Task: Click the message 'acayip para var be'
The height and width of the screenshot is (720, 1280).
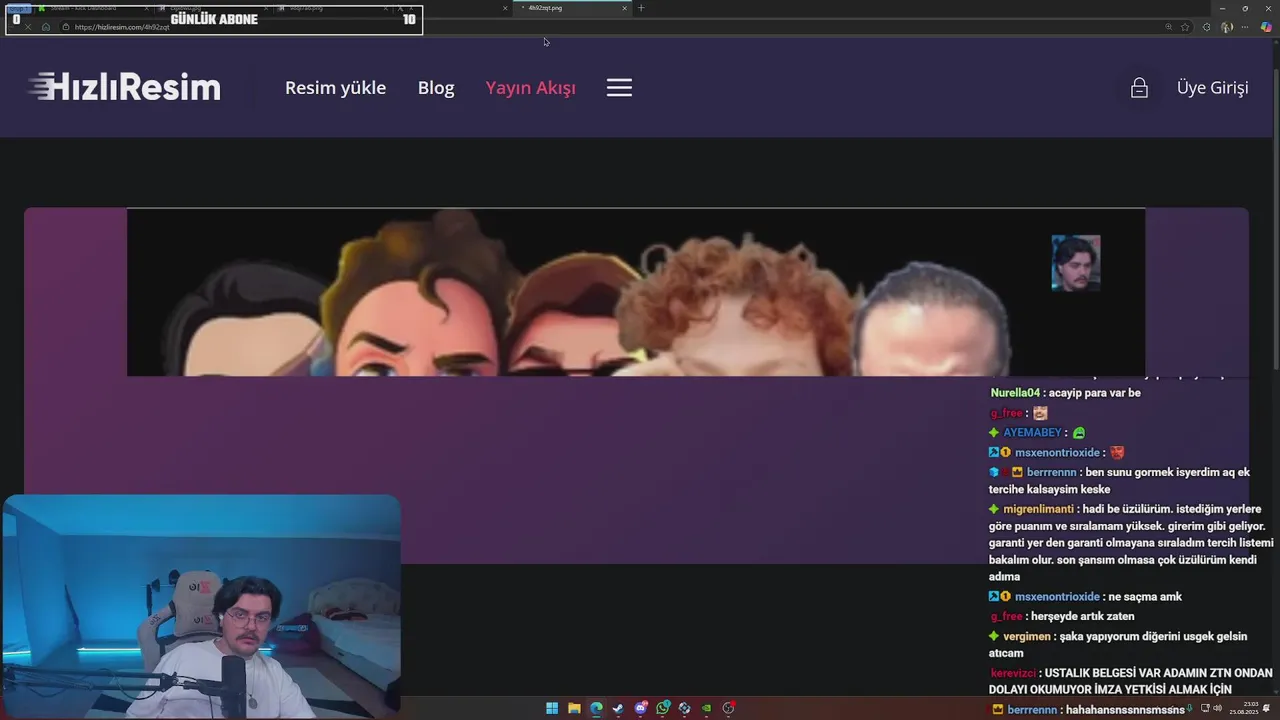Action: 1095,393
